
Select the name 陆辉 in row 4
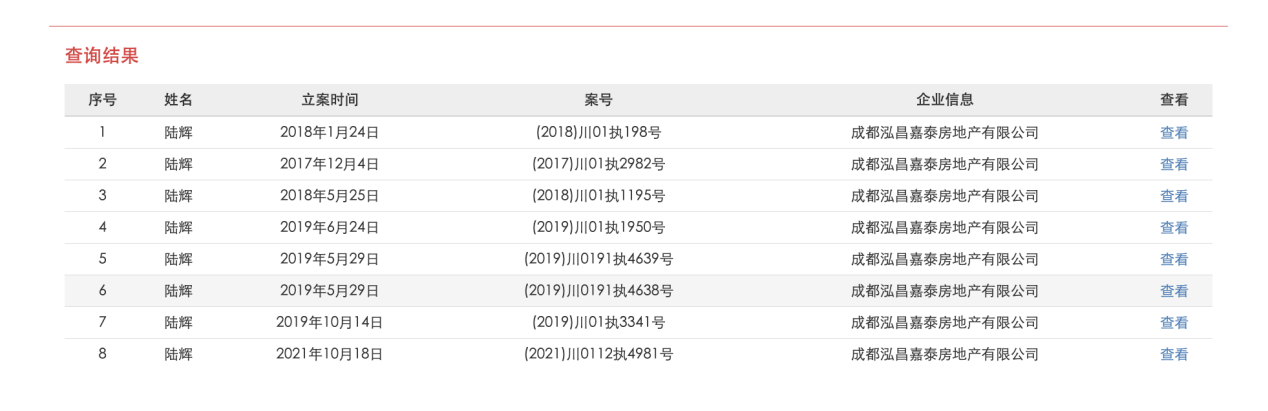click(178, 228)
